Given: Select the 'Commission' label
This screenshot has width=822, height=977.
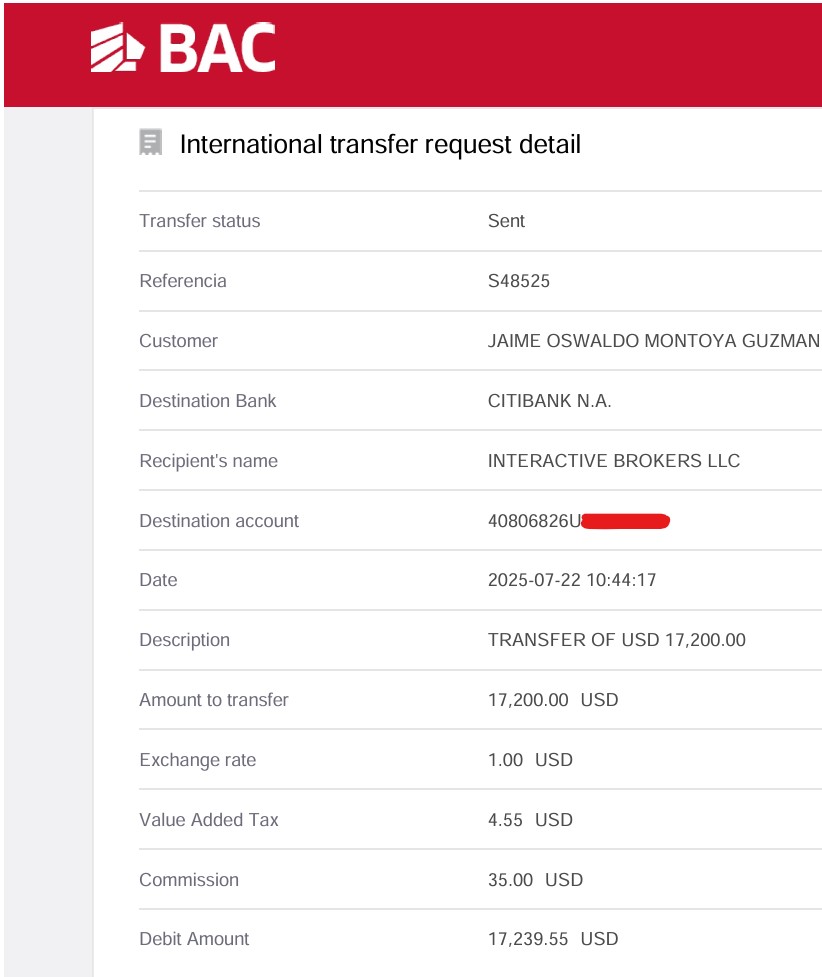Looking at the screenshot, I should 189,879.
